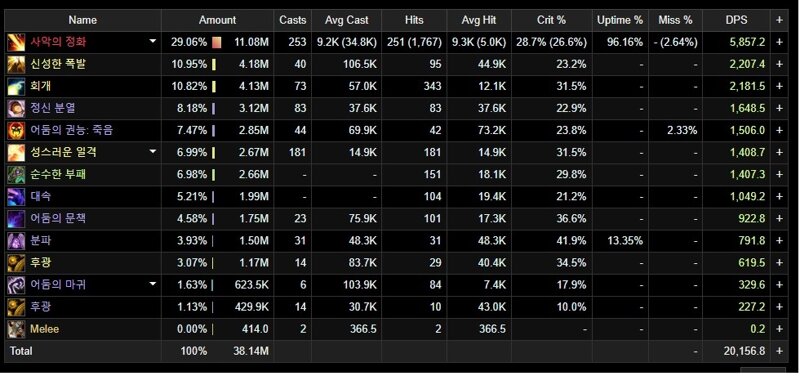Click the plus button in header row

pos(779,20)
